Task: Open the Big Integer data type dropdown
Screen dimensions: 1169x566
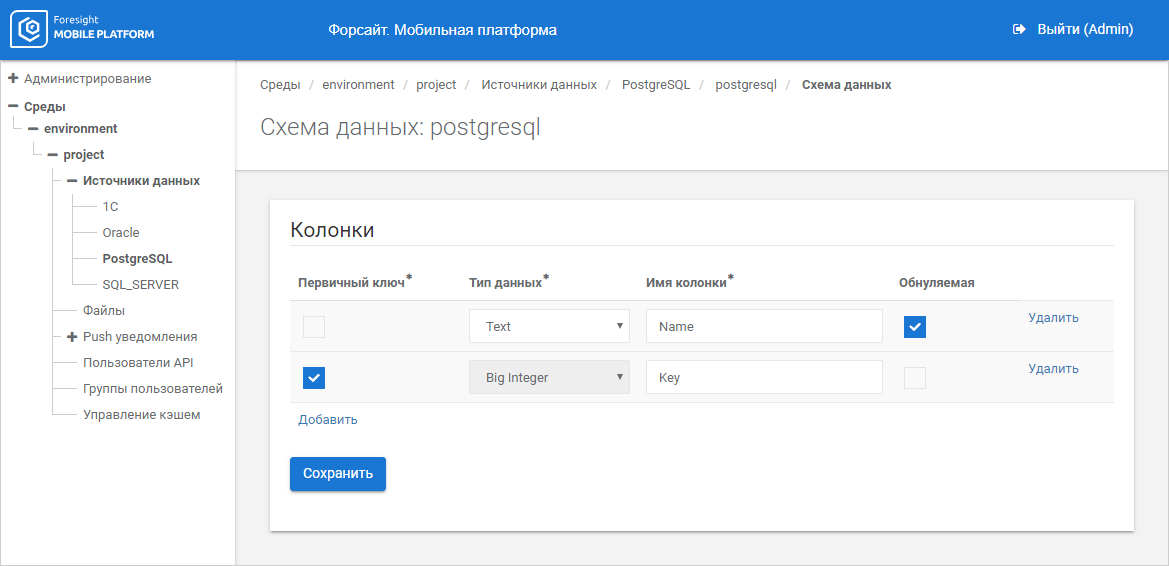Action: (x=549, y=377)
